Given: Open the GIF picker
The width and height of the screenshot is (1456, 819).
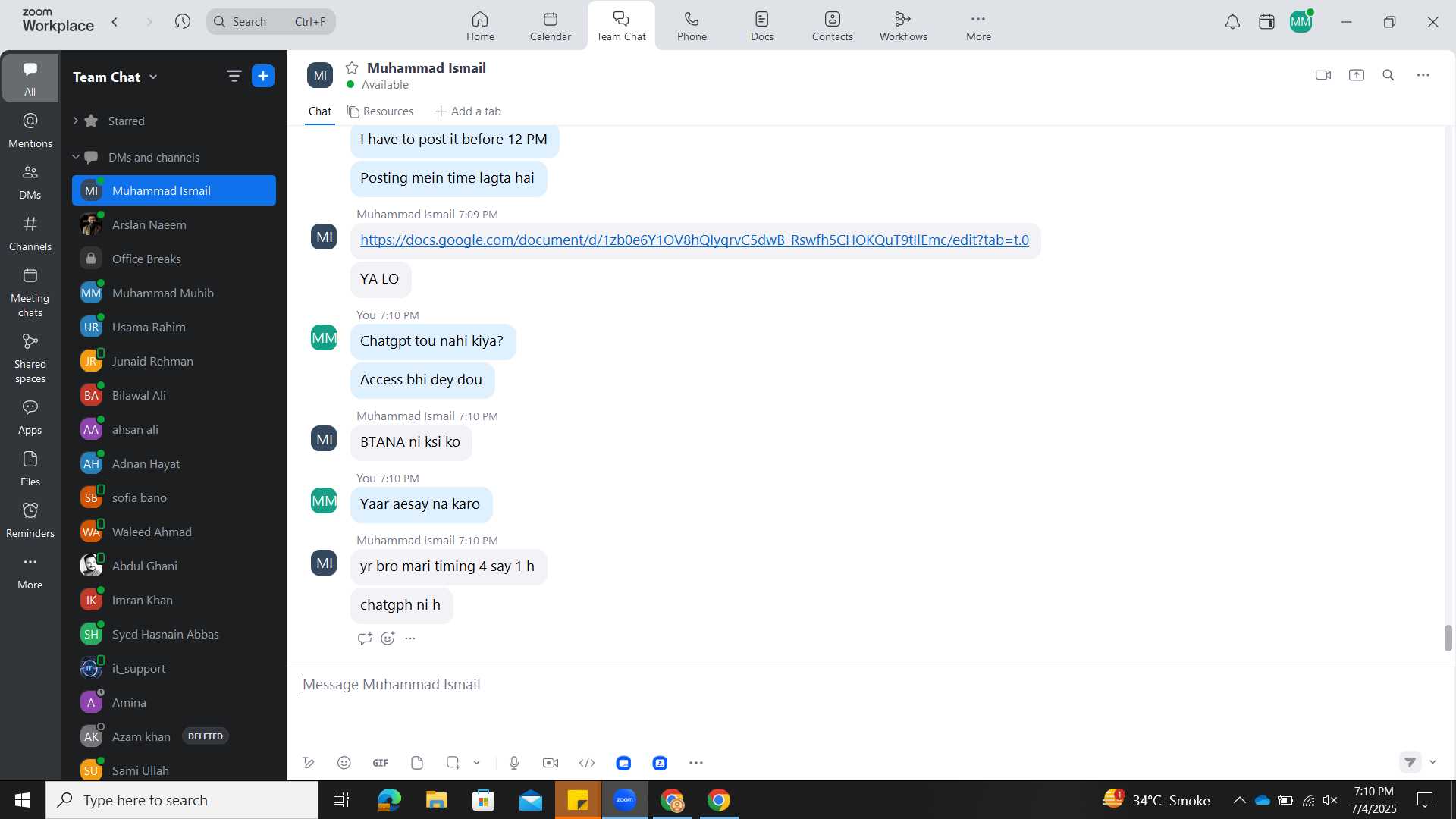Looking at the screenshot, I should [x=381, y=763].
